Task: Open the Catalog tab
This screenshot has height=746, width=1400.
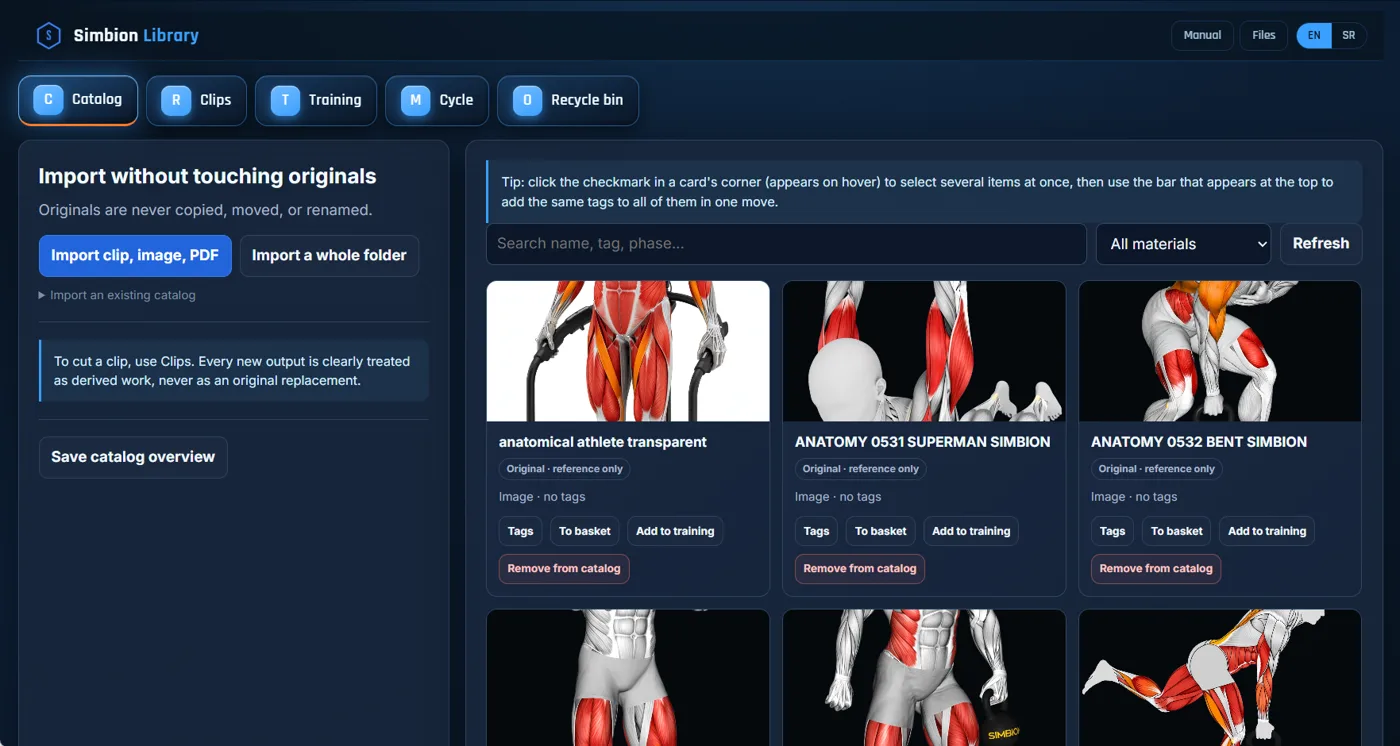Action: (x=78, y=100)
